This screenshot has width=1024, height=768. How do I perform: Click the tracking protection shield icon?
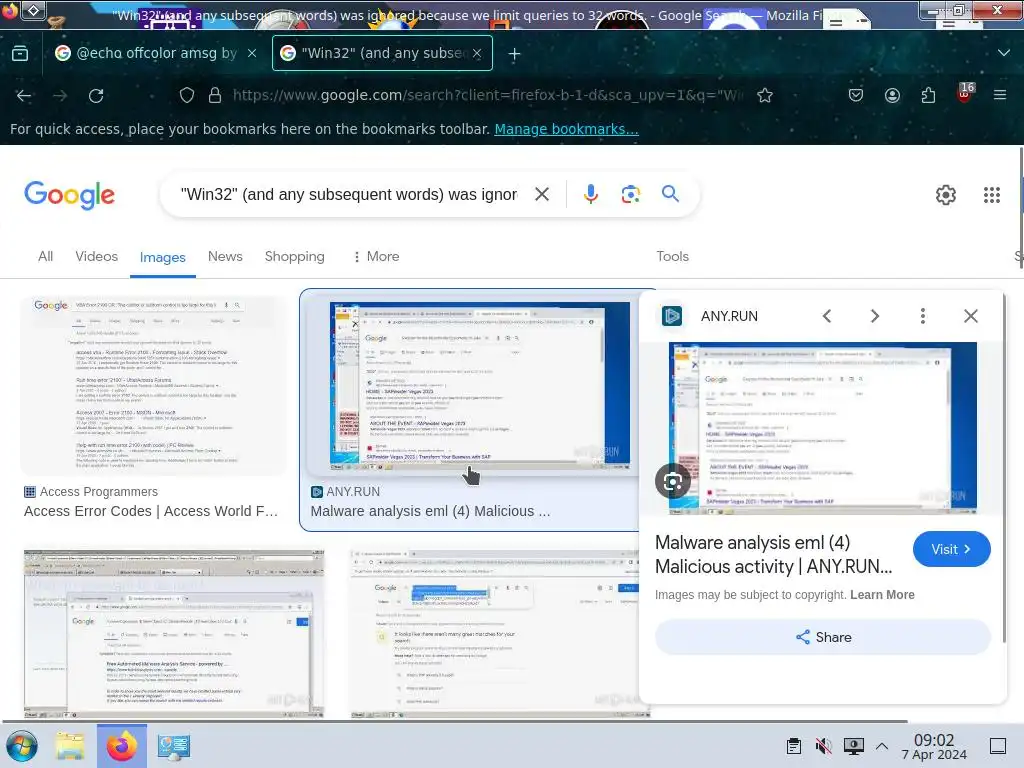coord(187,95)
